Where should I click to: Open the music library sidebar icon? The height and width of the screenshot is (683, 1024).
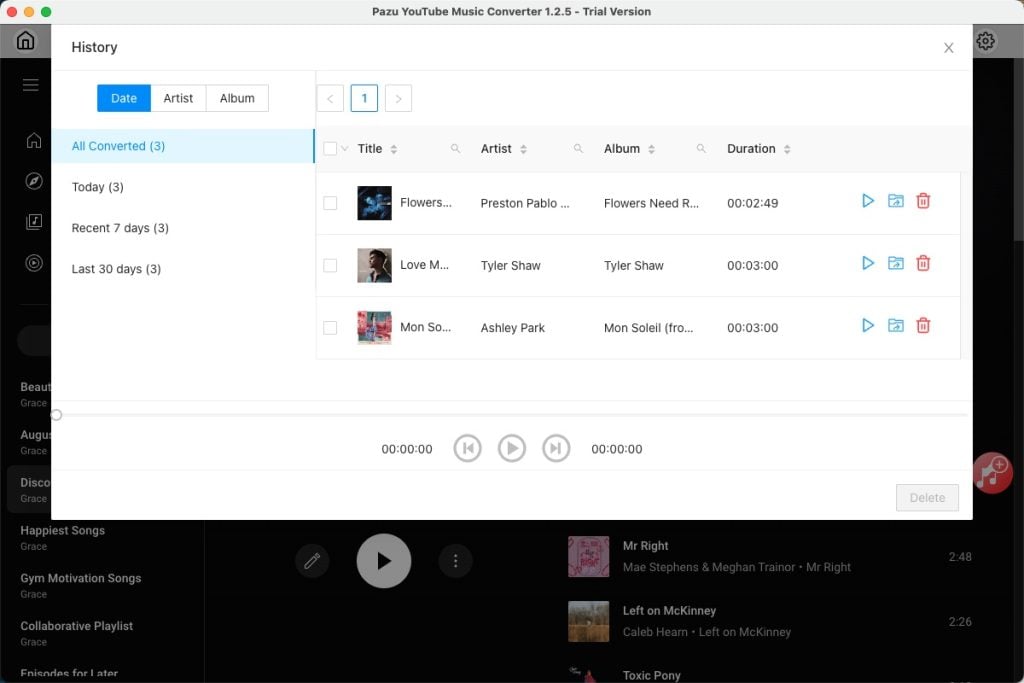click(33, 222)
